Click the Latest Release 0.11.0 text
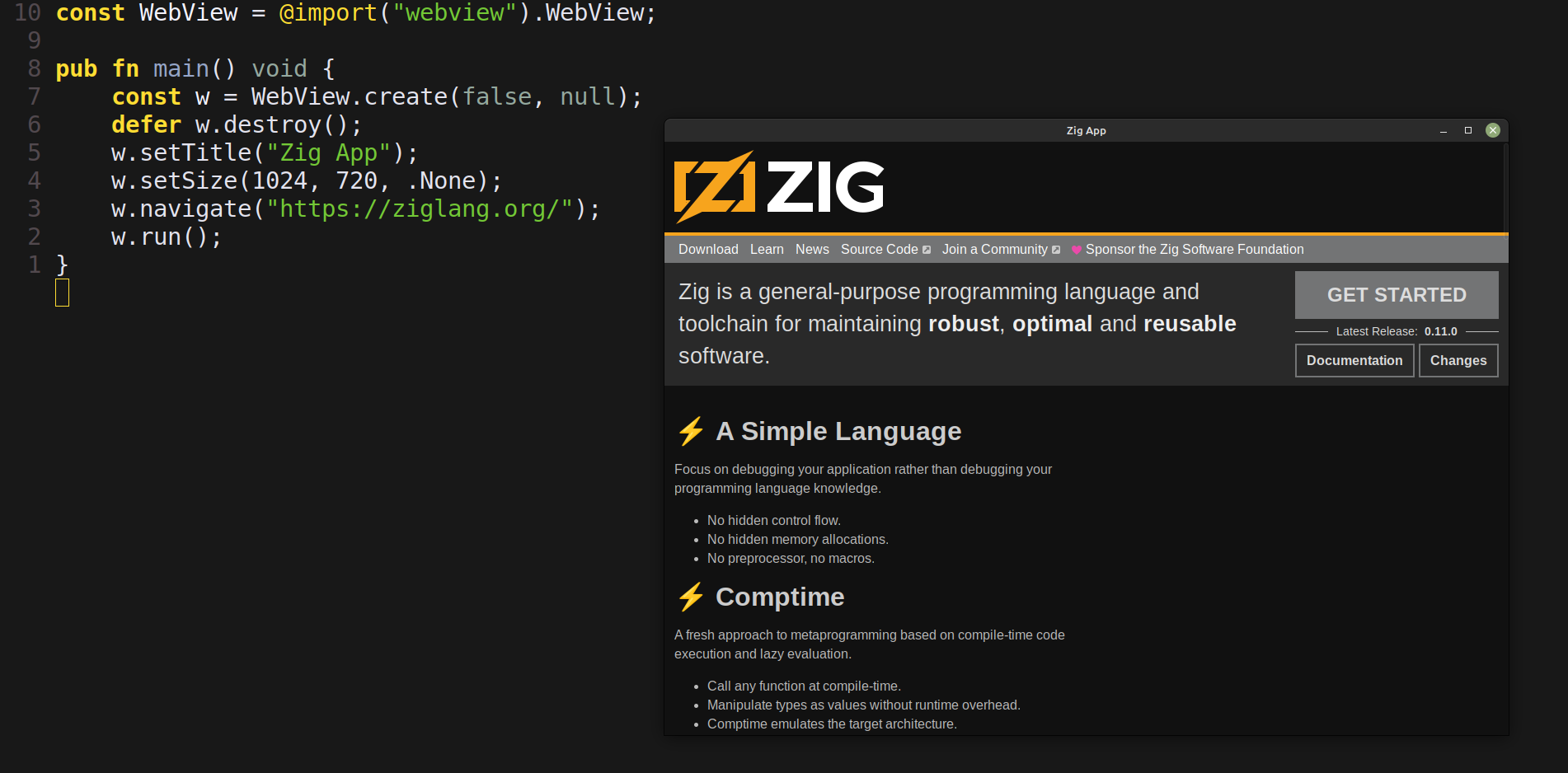The height and width of the screenshot is (773, 1568). coord(1397,331)
